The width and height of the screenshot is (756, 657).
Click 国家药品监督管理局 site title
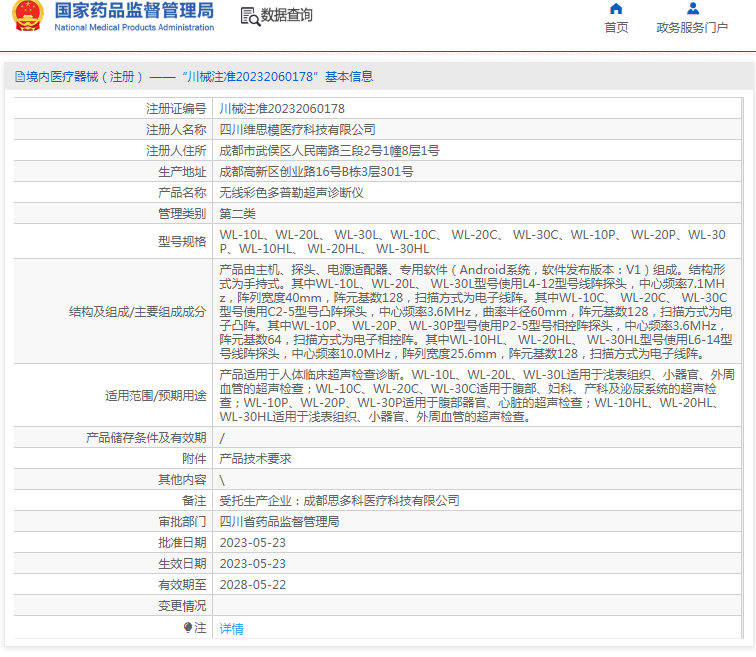point(134,11)
